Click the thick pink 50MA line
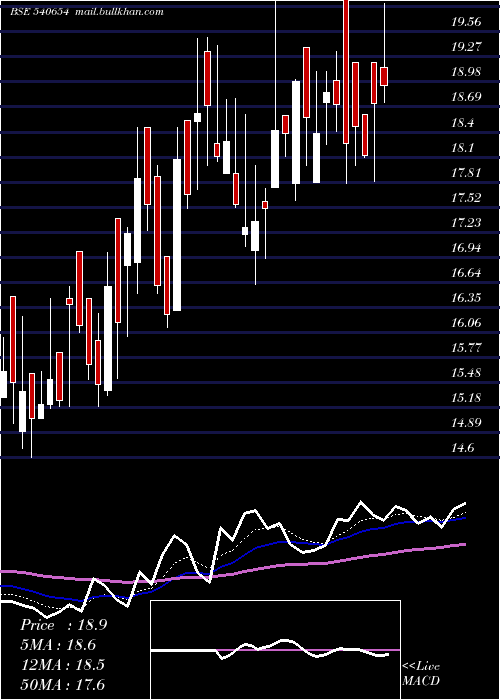The width and height of the screenshot is (500, 700). [x=232, y=572]
